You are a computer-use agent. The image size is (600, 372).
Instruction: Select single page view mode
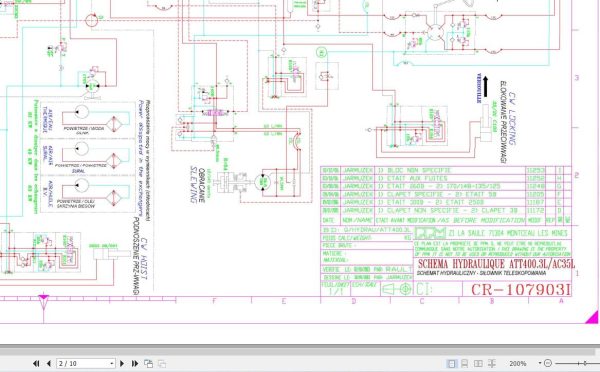[452, 363]
